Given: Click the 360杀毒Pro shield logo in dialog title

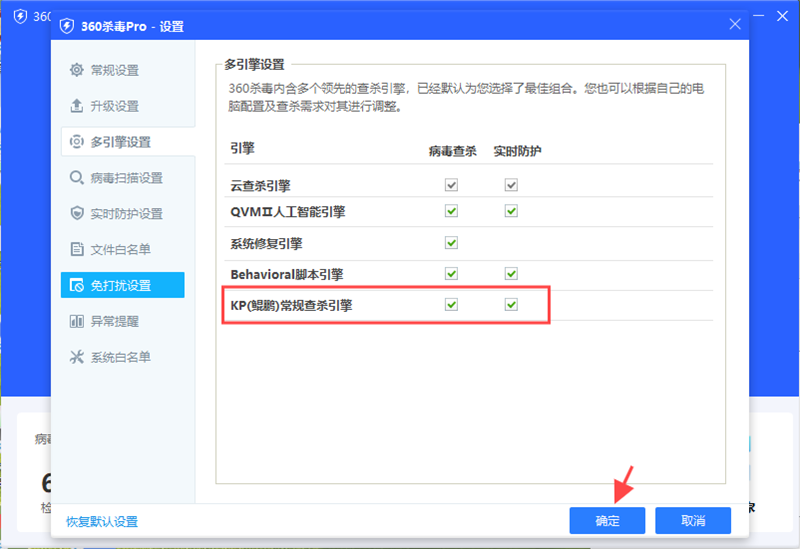Looking at the screenshot, I should coord(67,26).
